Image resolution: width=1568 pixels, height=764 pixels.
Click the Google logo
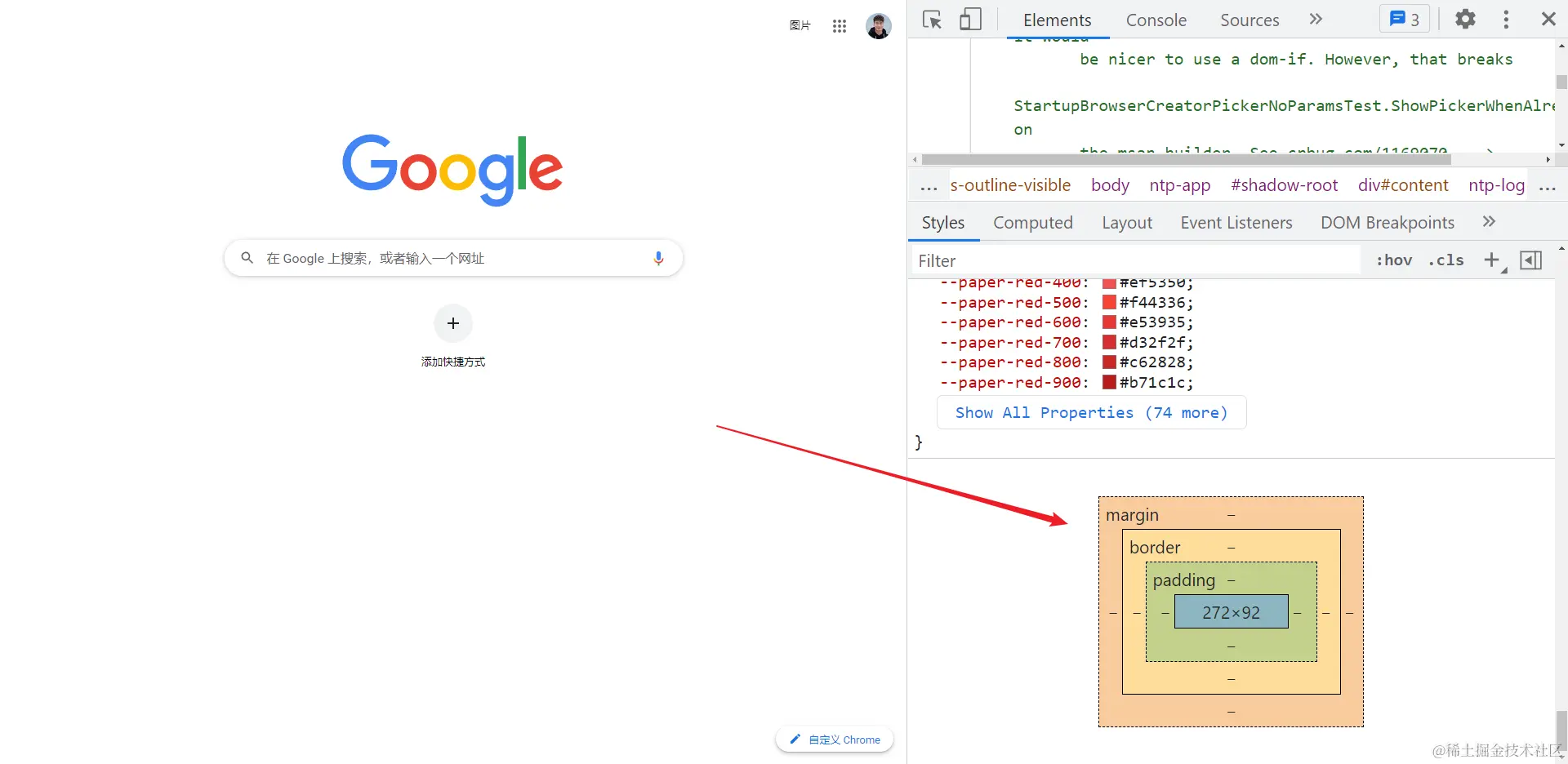[x=452, y=170]
